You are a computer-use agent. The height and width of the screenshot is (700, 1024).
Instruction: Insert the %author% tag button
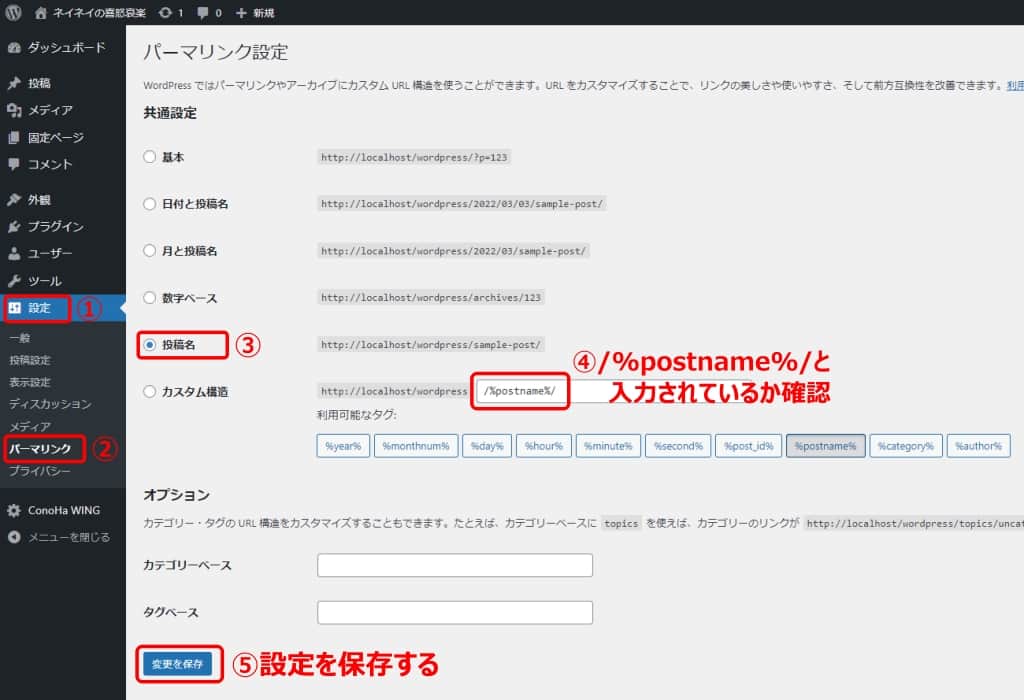(x=978, y=446)
